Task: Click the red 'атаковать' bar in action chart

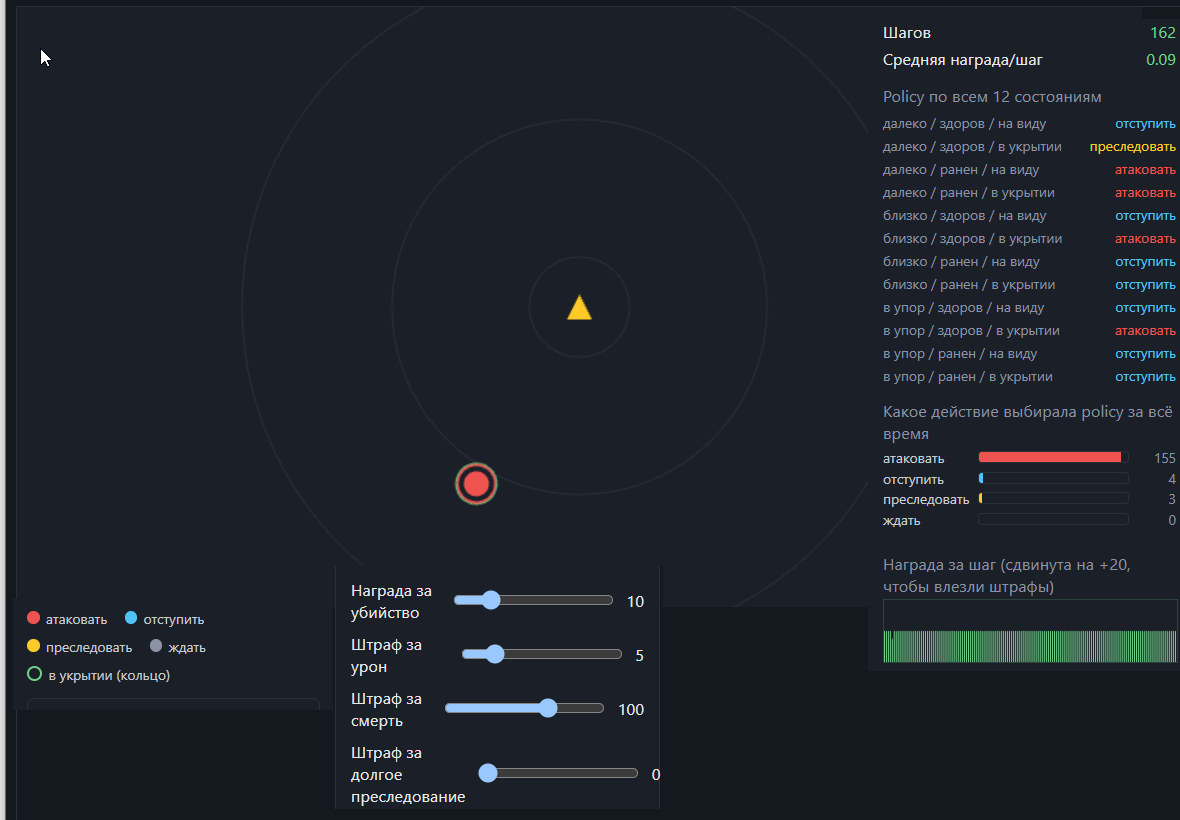Action: click(x=1050, y=457)
